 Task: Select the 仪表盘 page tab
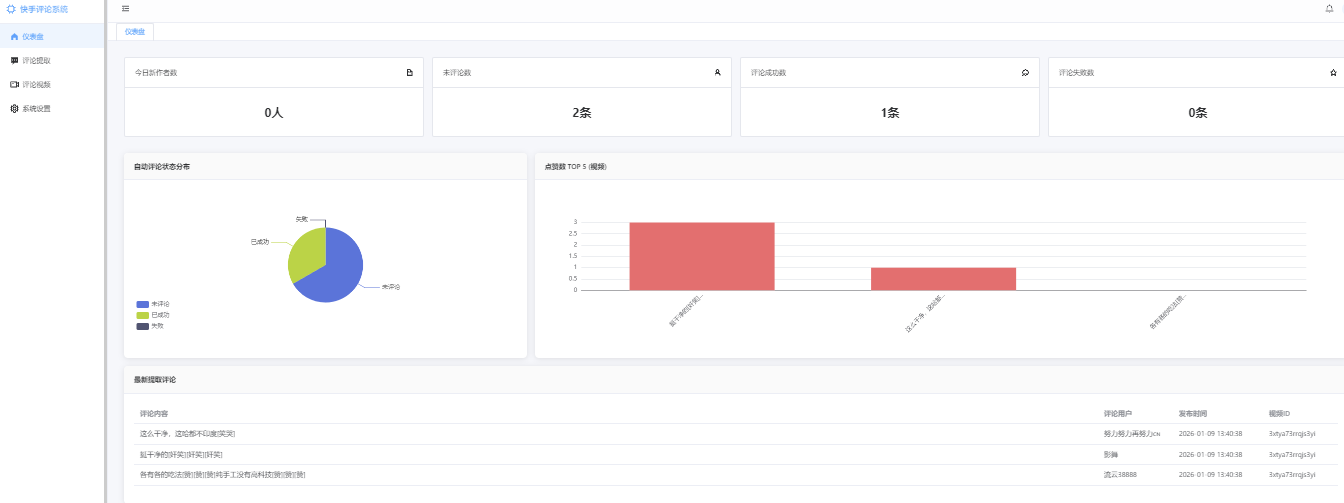(x=134, y=32)
